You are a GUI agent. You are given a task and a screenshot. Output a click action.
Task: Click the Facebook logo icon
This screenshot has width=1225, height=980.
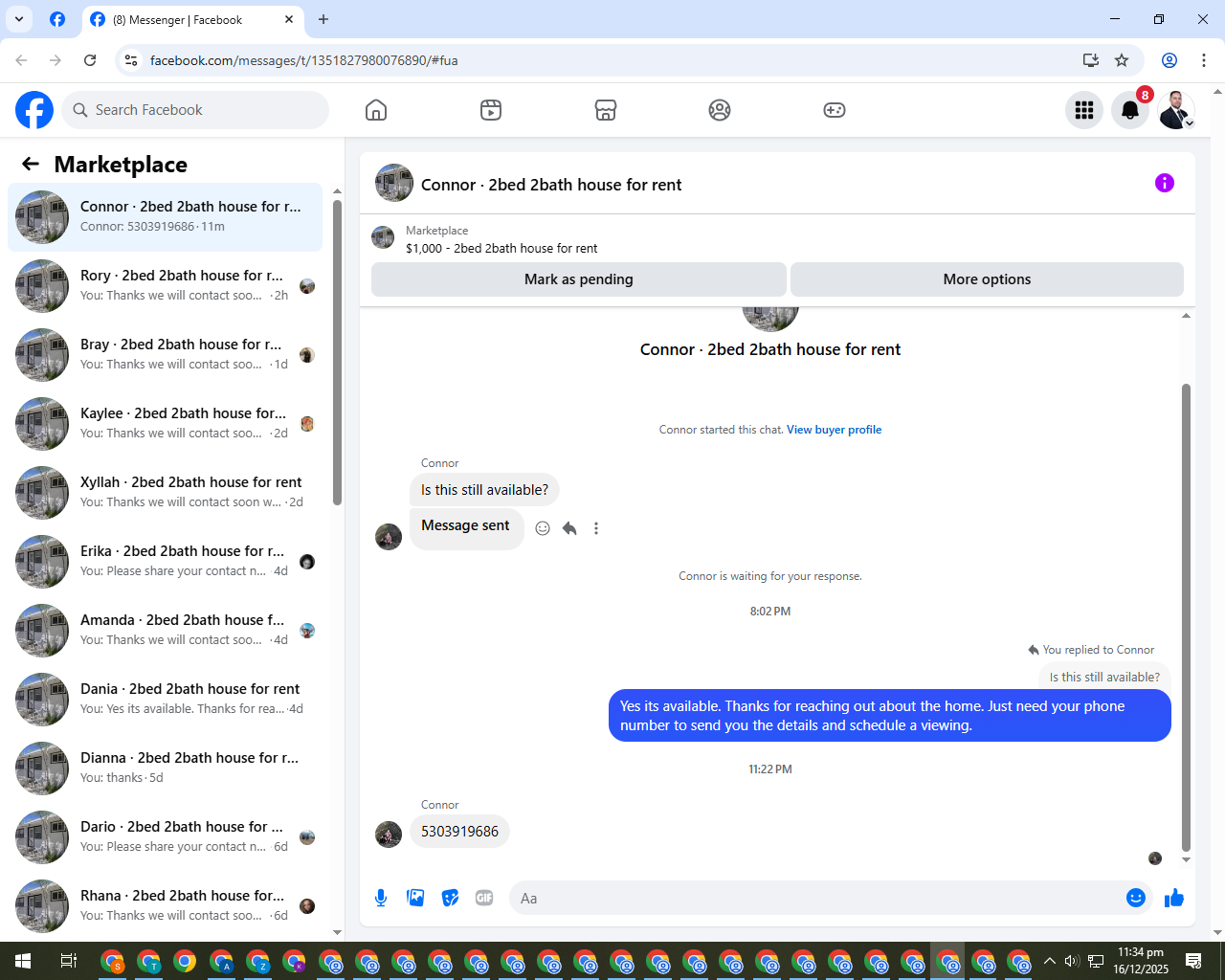coord(34,110)
